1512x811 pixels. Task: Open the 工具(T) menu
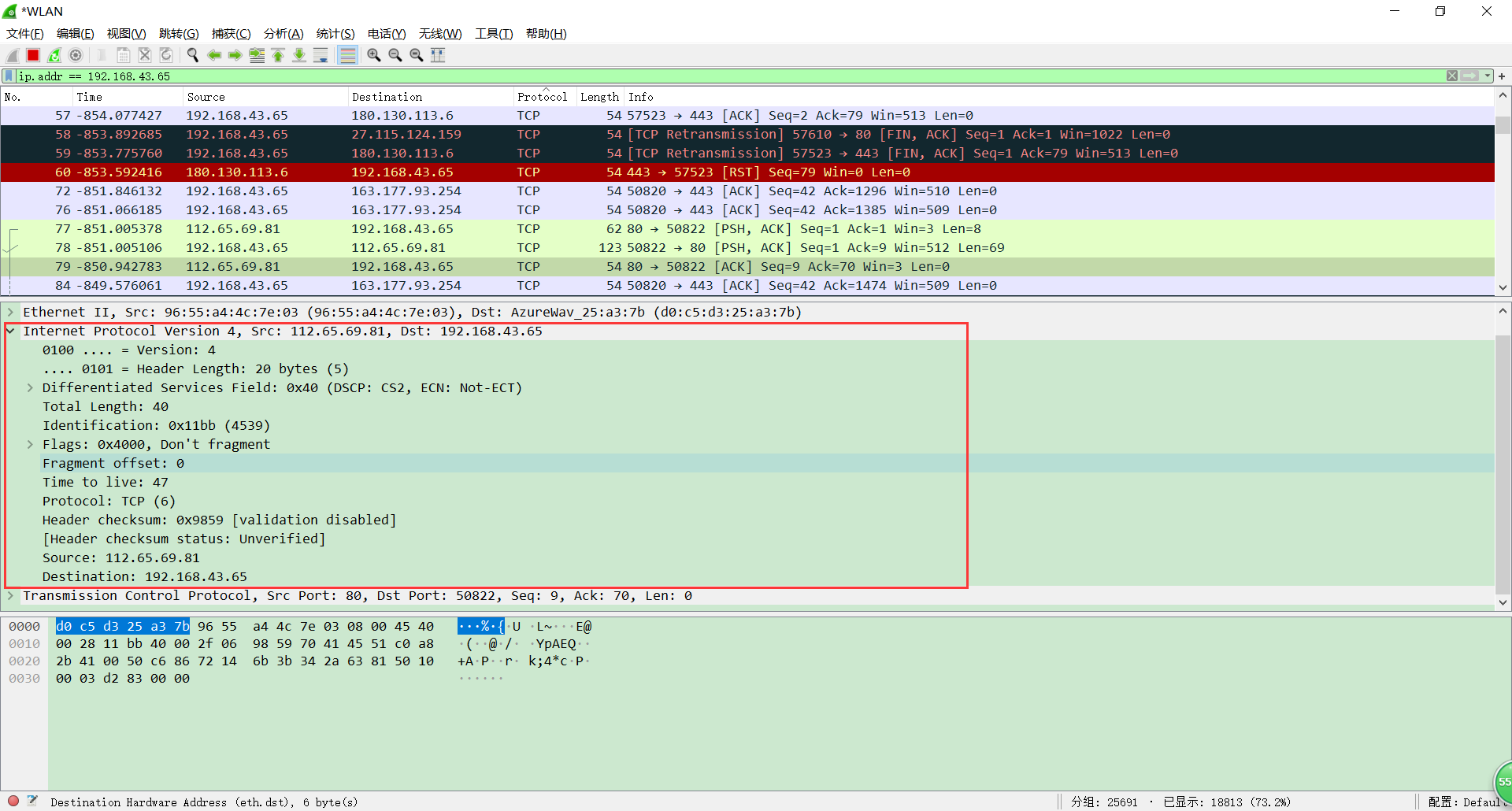pos(494,34)
